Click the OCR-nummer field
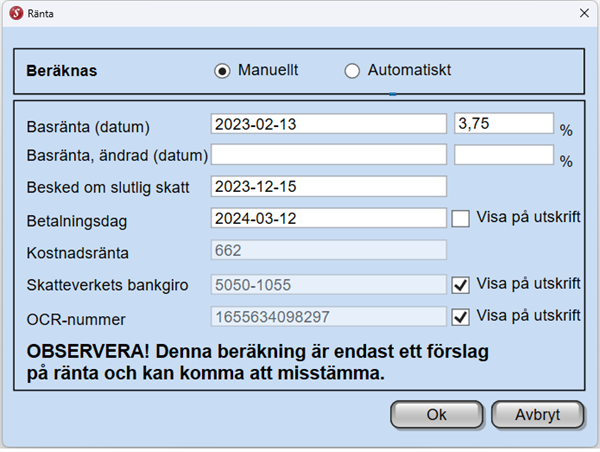 click(x=328, y=317)
